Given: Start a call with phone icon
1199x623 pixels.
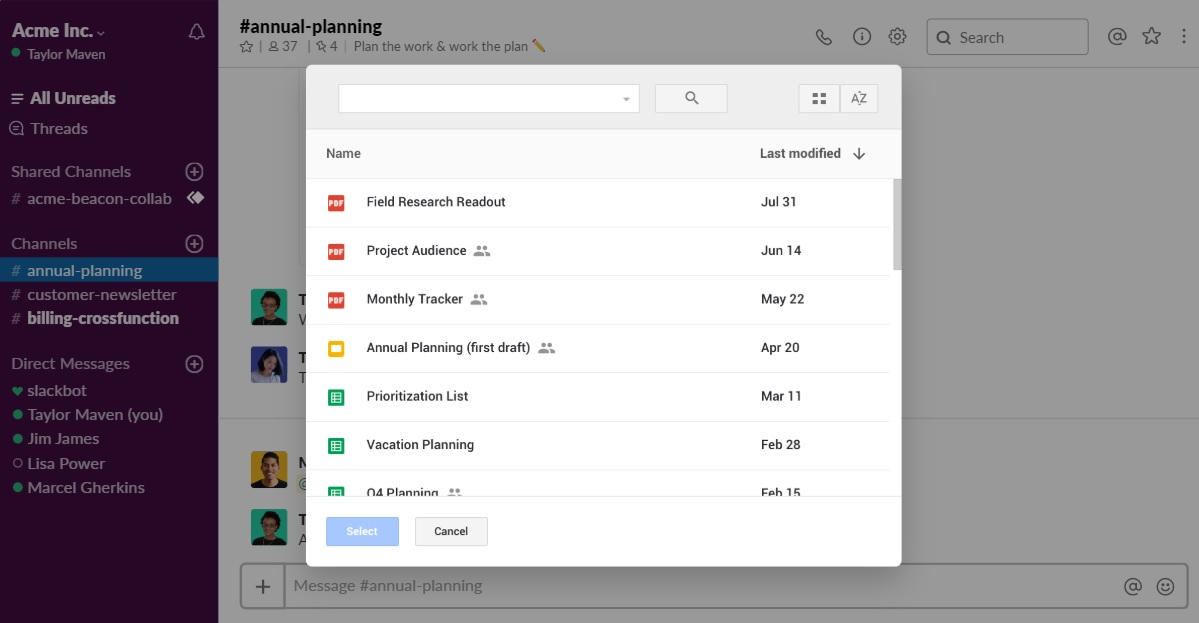Looking at the screenshot, I should (823, 37).
